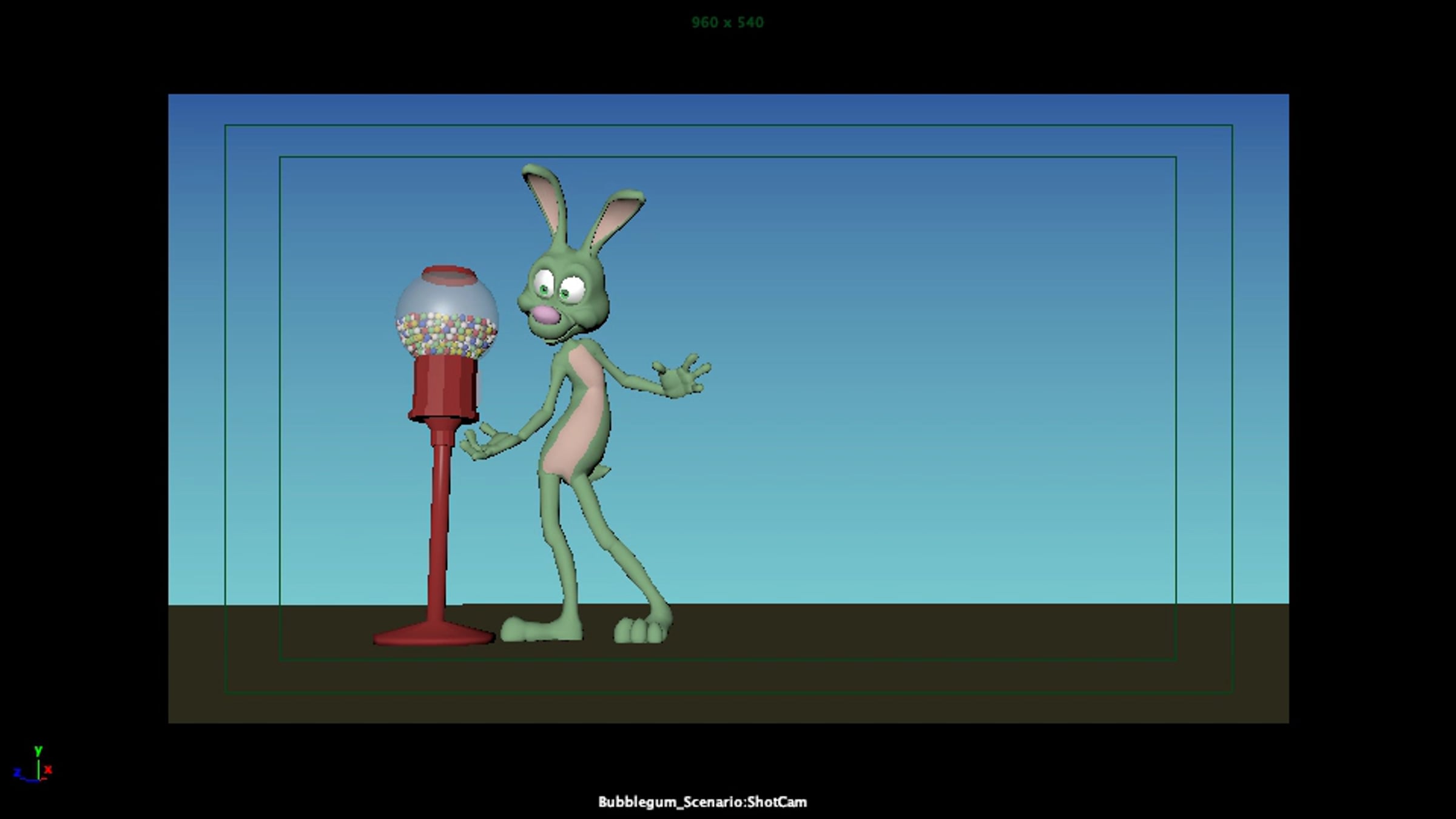1456x819 pixels.
Task: Click the green Y axis label
Action: [x=38, y=750]
